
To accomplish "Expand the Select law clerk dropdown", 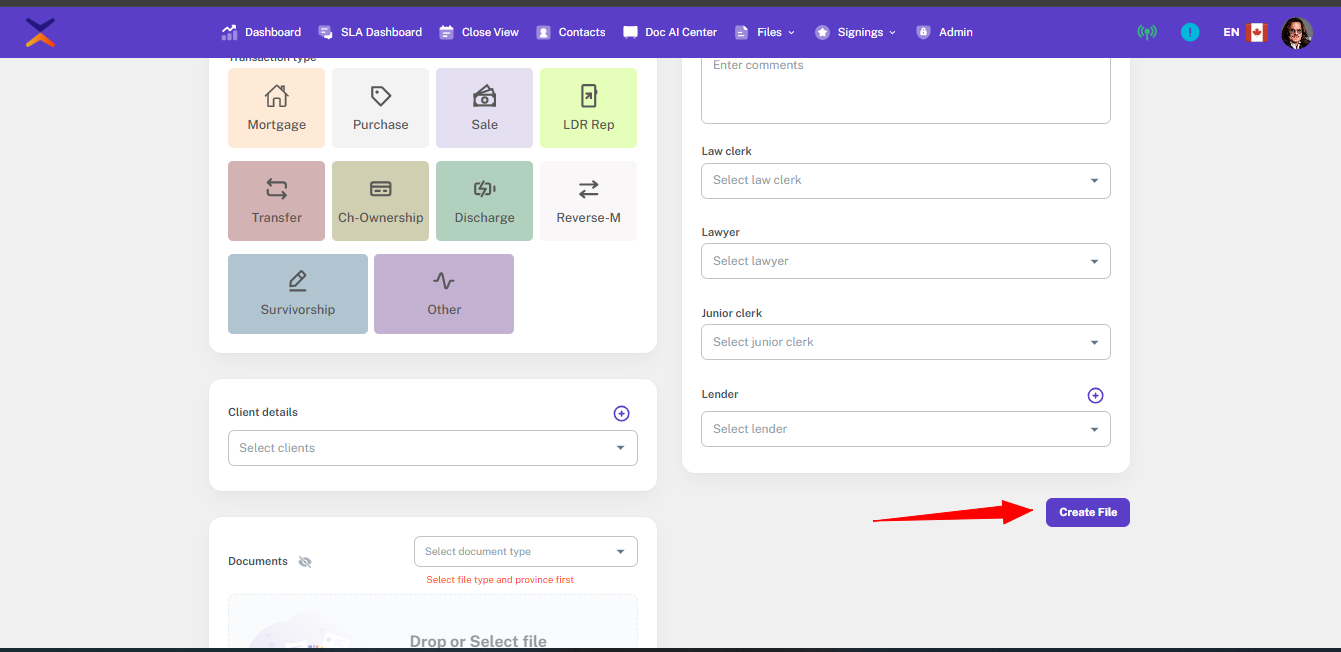I will 905,181.
